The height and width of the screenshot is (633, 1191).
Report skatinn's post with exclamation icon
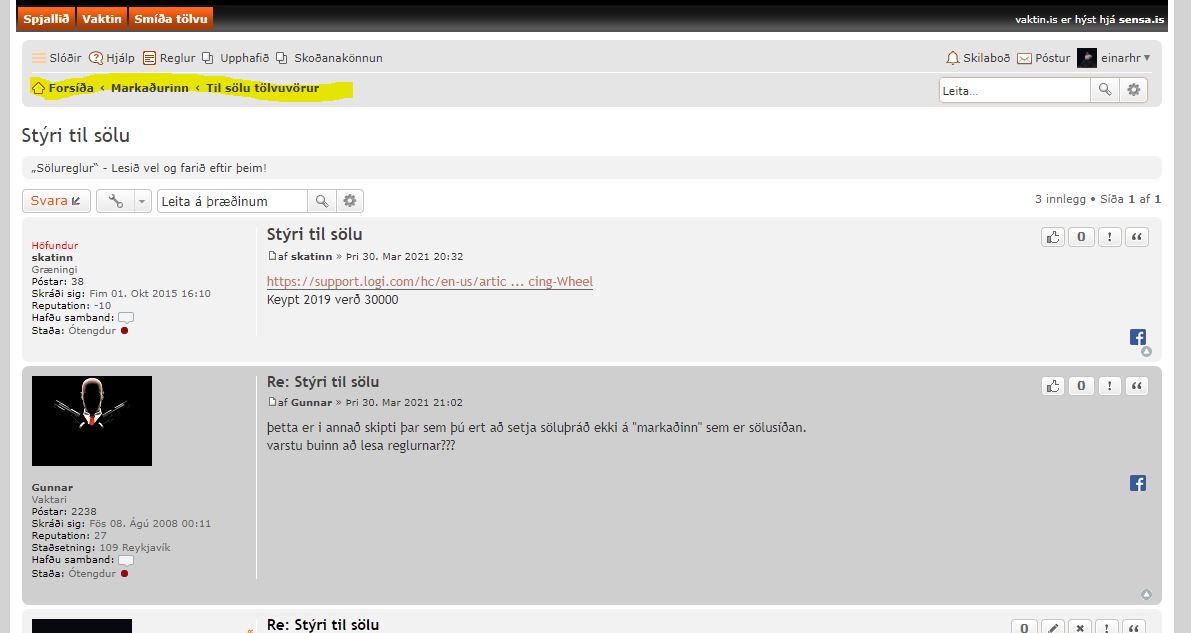[1109, 237]
